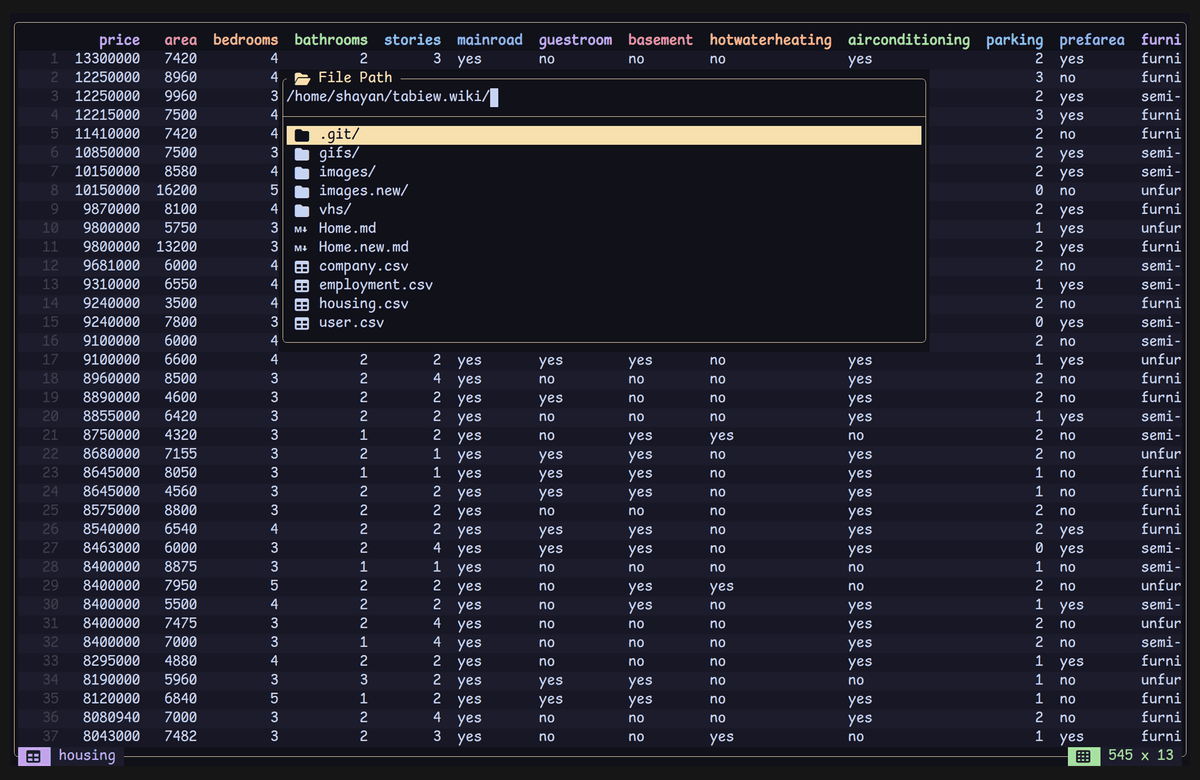Screen dimensions: 1200x780
Task: Click the hotwaterheating column header
Action: pyautogui.click(x=771, y=40)
